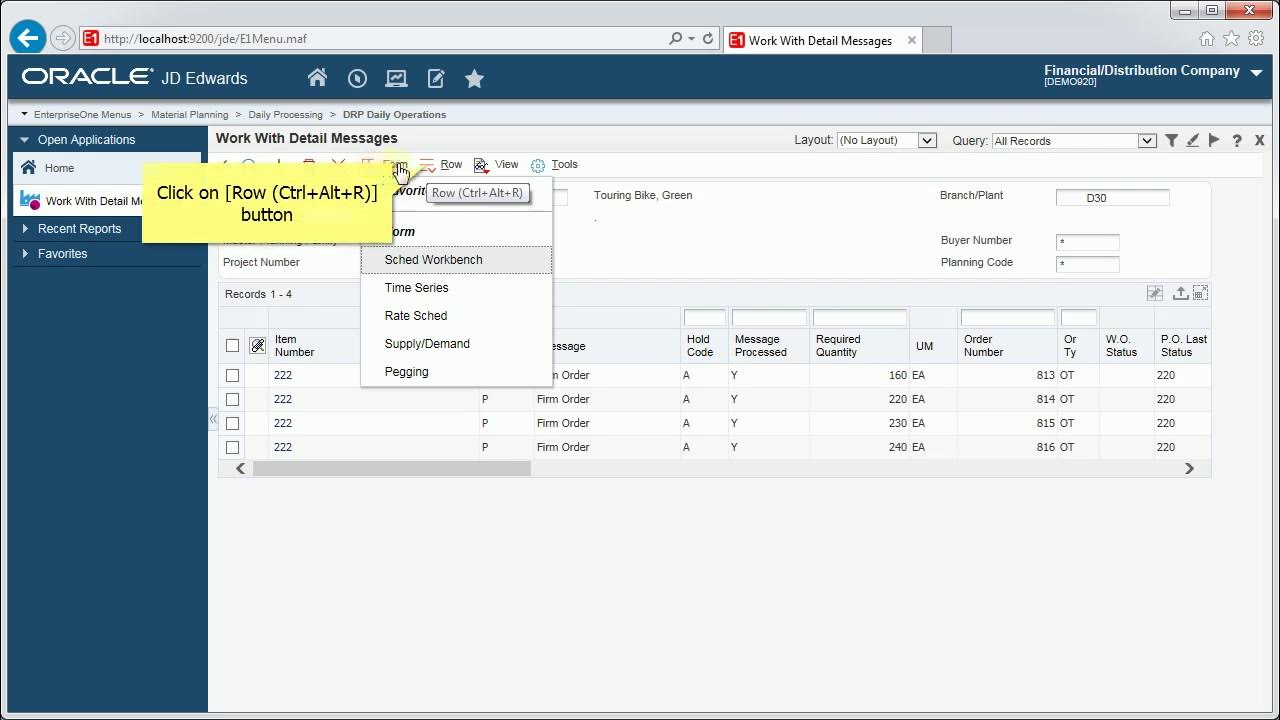Select Rate Sched menu item
This screenshot has width=1280, height=720.
[456, 316]
